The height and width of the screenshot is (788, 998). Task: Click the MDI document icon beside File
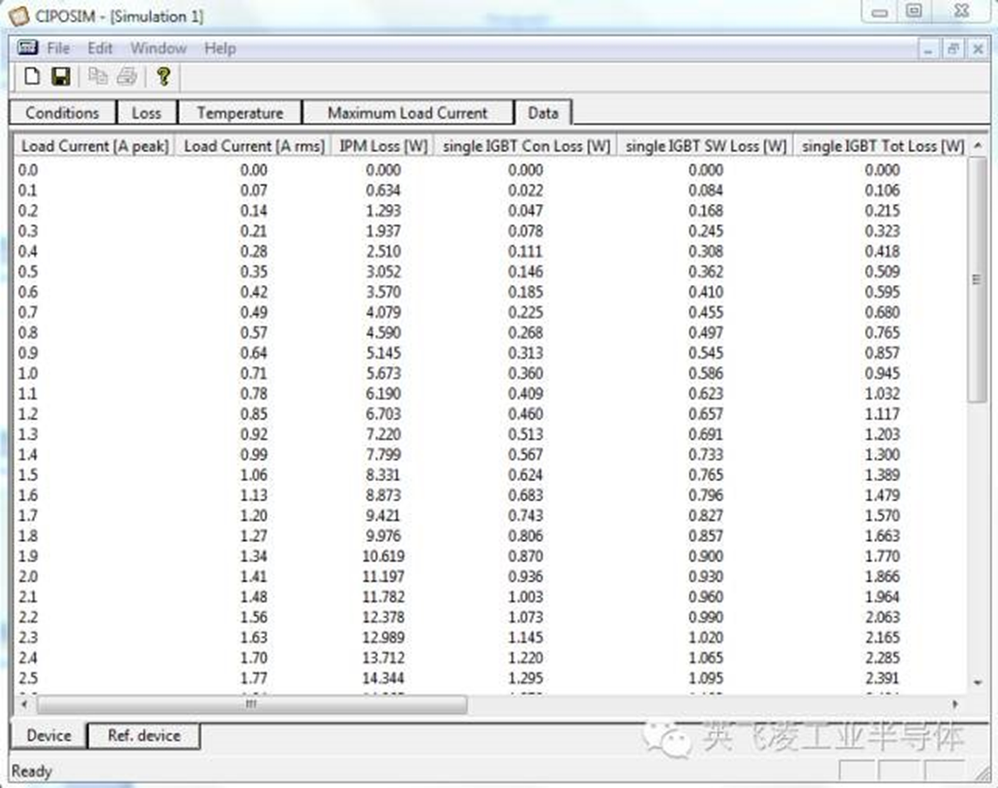pos(28,48)
